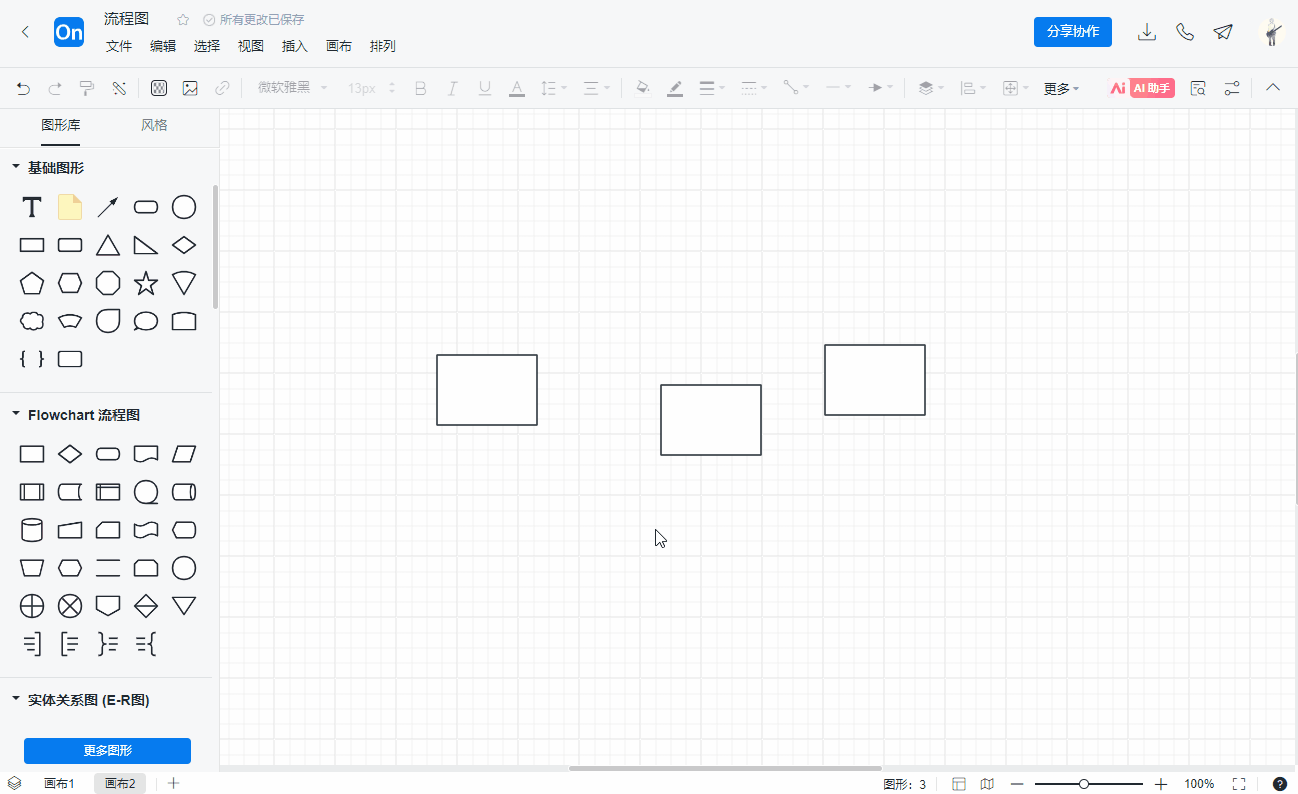
Task: Open the 插入 menu
Action: click(x=295, y=46)
